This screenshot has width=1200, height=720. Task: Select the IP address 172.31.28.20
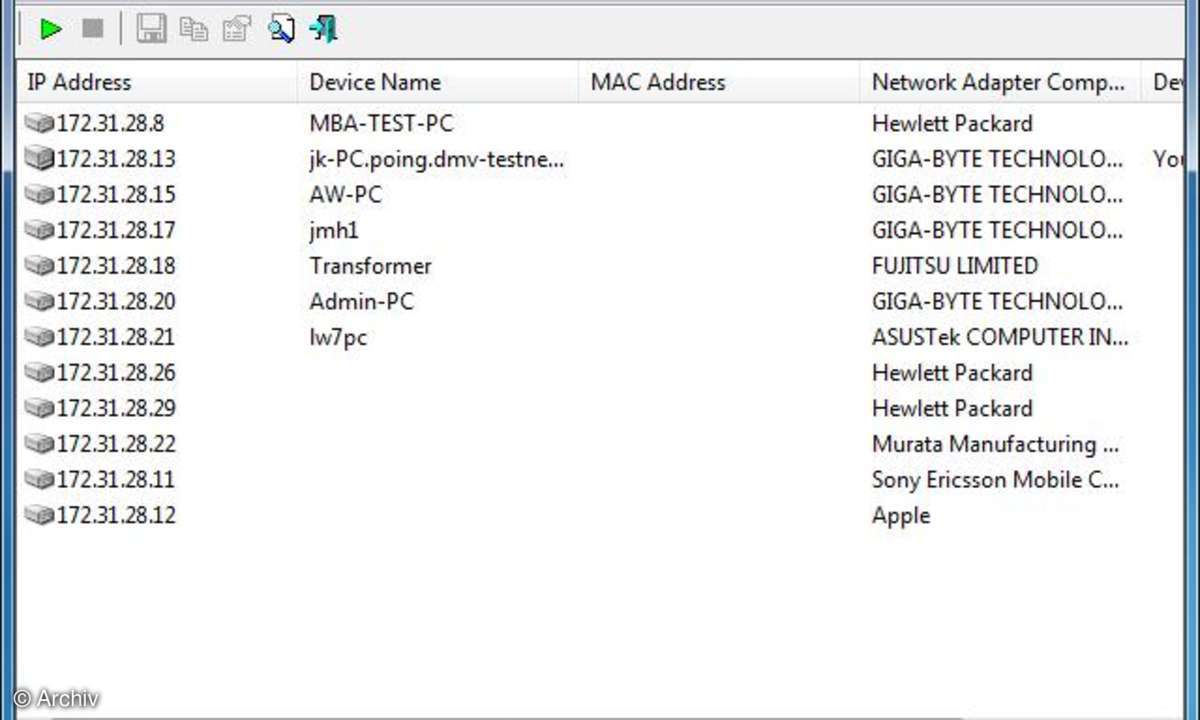coord(116,301)
